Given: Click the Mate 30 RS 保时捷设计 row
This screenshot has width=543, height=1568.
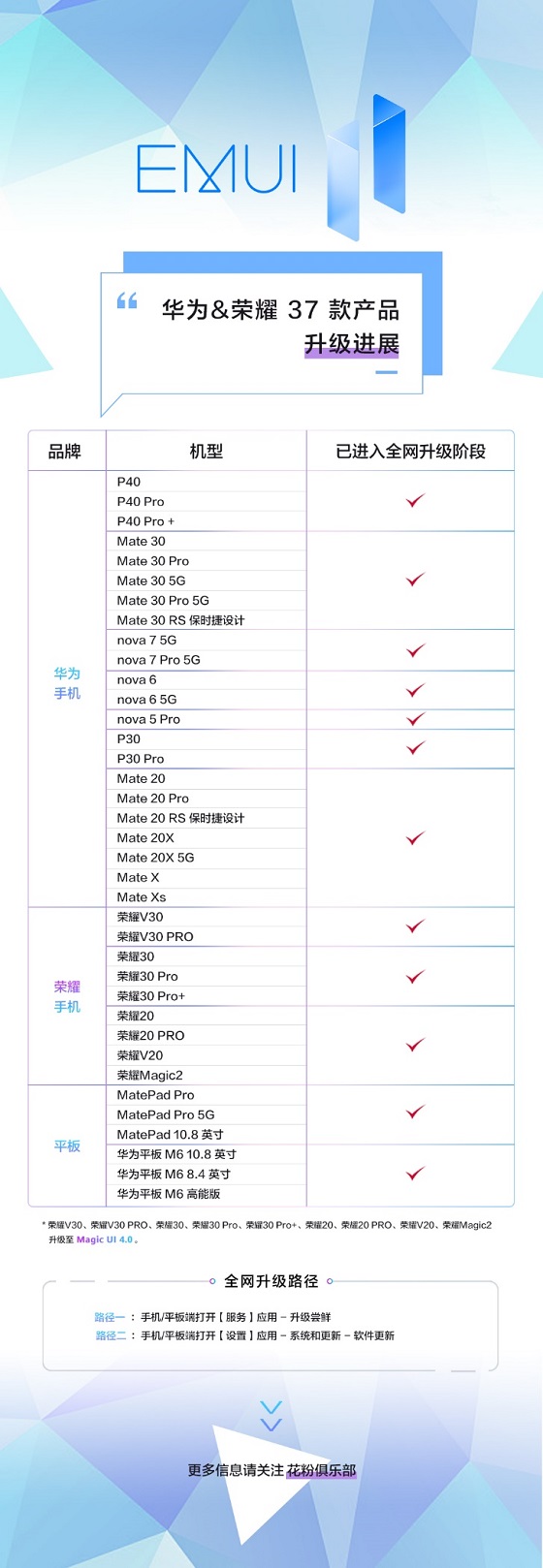Looking at the screenshot, I should pyautogui.click(x=206, y=620).
